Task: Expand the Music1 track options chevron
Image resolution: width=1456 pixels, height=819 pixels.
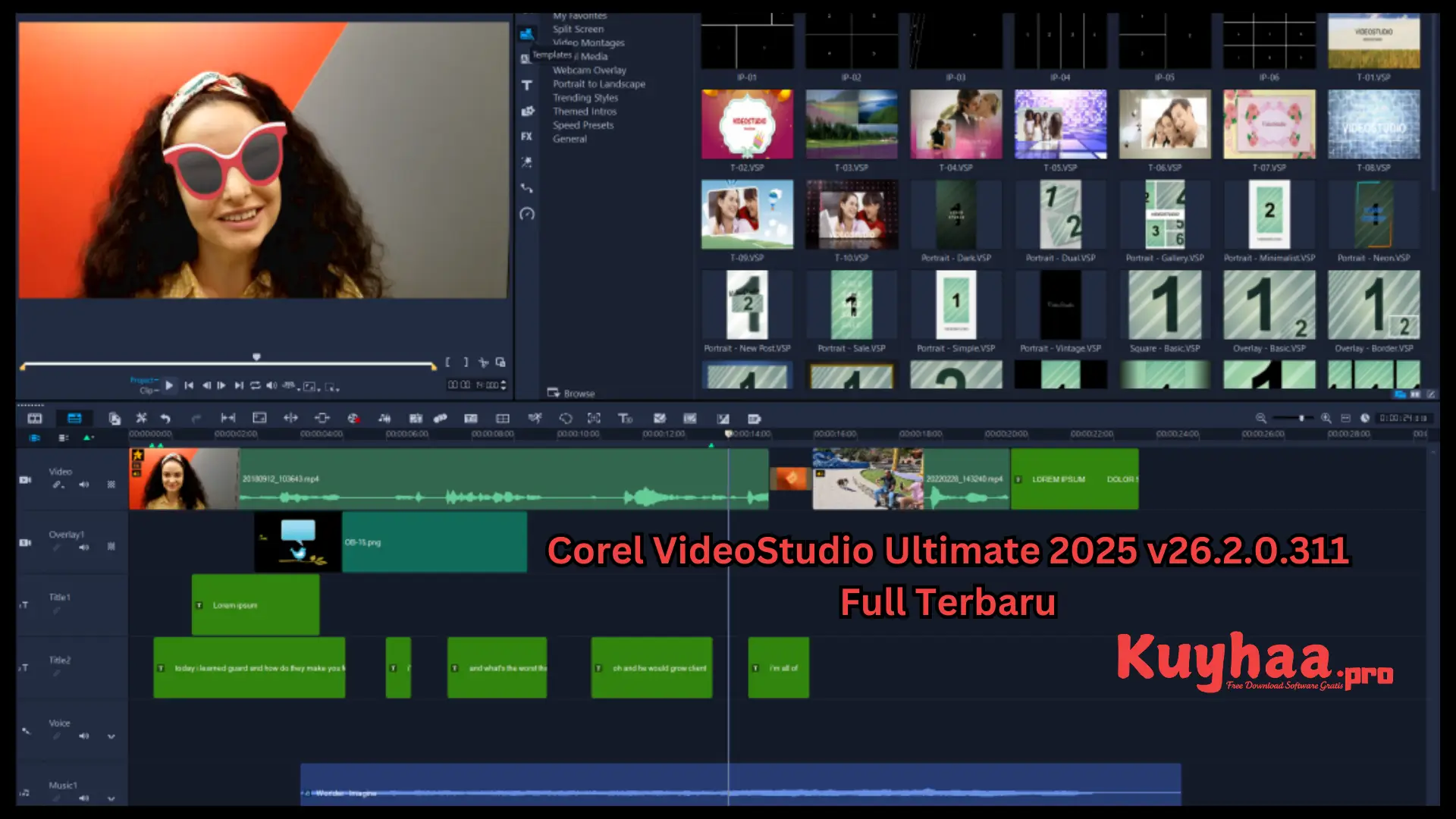Action: [x=111, y=799]
